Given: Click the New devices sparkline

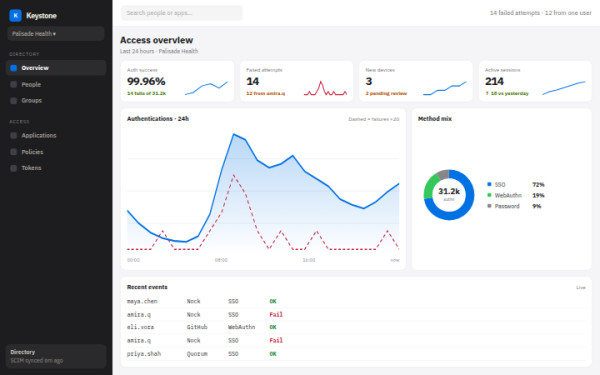Looking at the screenshot, I should pos(445,88).
